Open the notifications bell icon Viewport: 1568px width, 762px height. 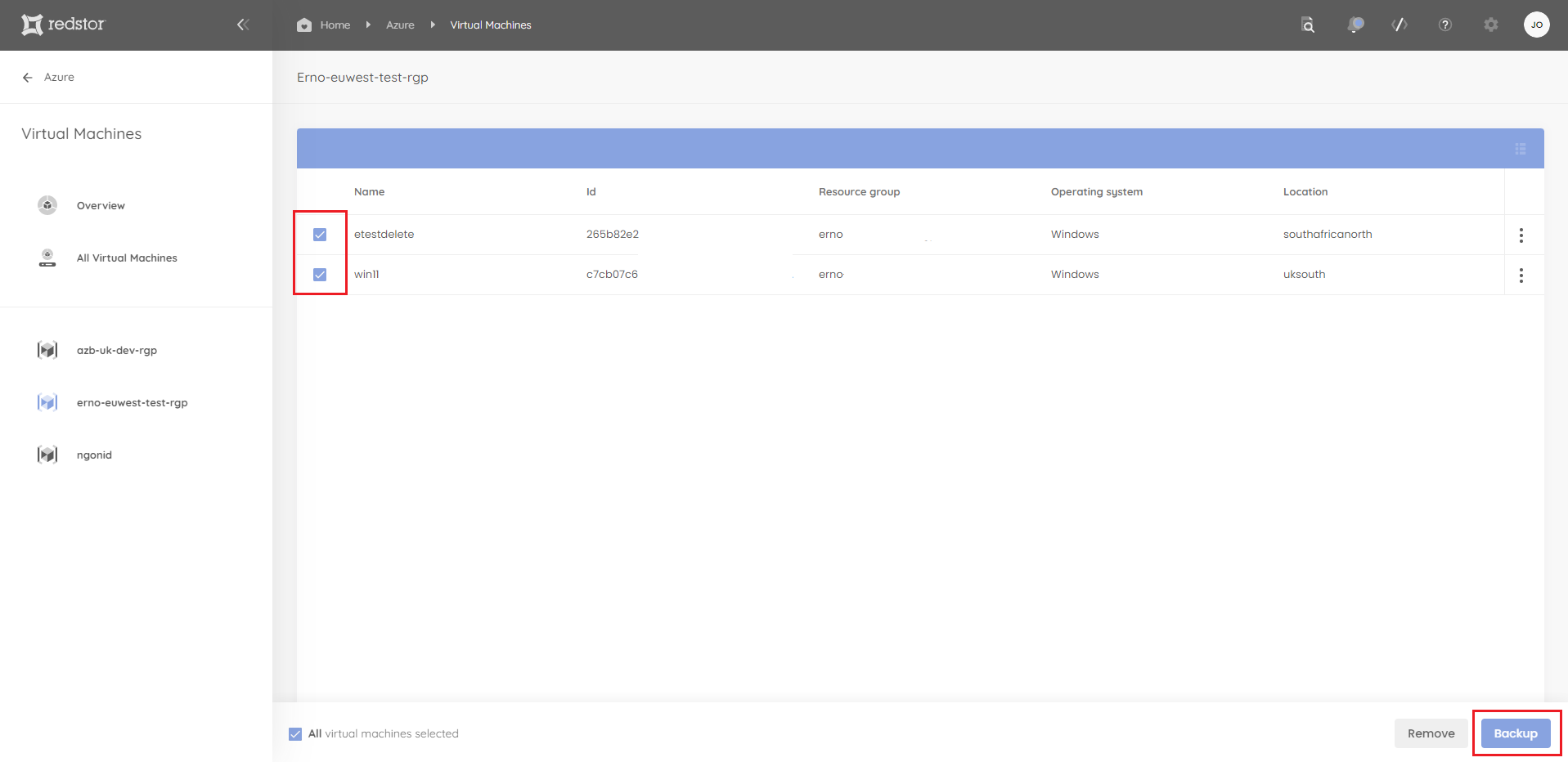click(x=1355, y=25)
